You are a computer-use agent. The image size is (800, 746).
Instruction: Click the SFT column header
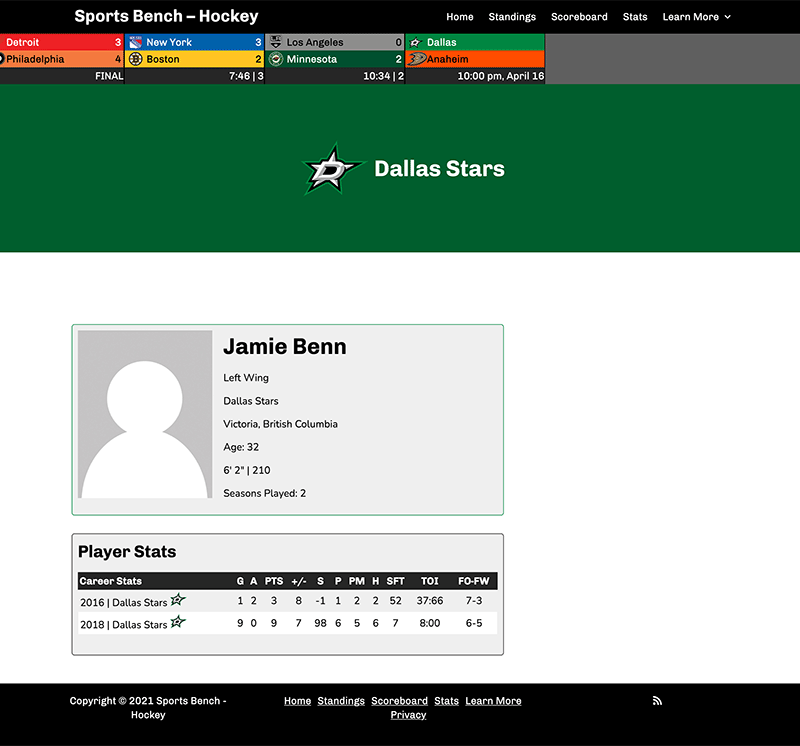[395, 581]
